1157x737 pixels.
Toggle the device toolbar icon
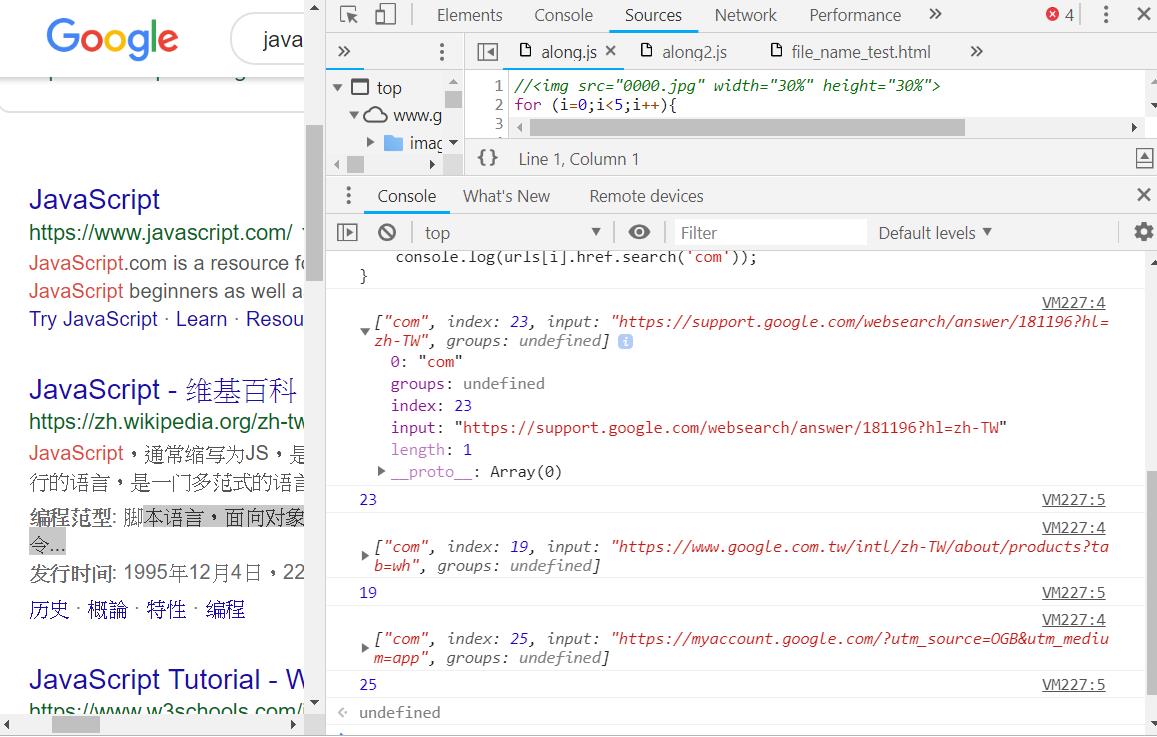(x=385, y=15)
